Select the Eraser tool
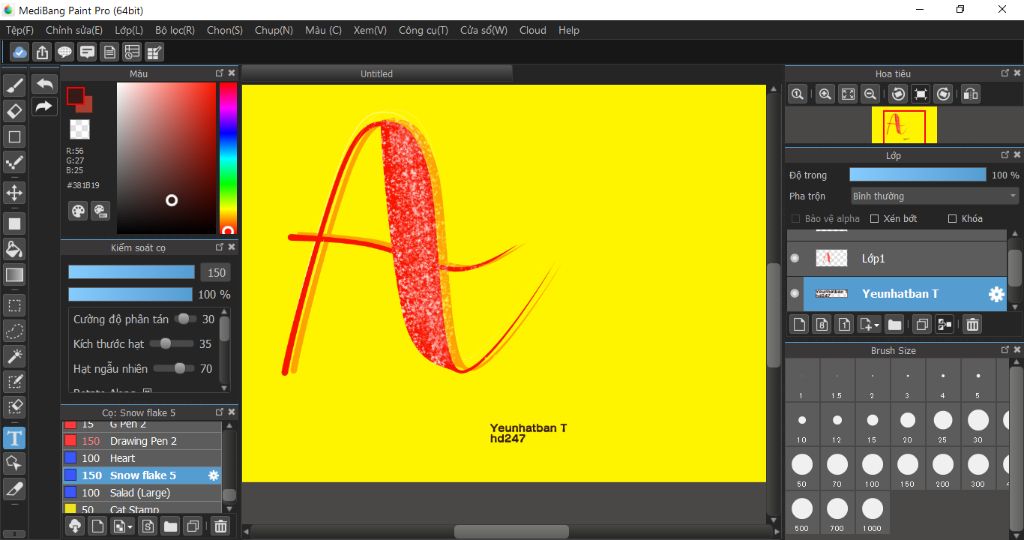Screen dimensions: 1024x540 tap(14, 111)
